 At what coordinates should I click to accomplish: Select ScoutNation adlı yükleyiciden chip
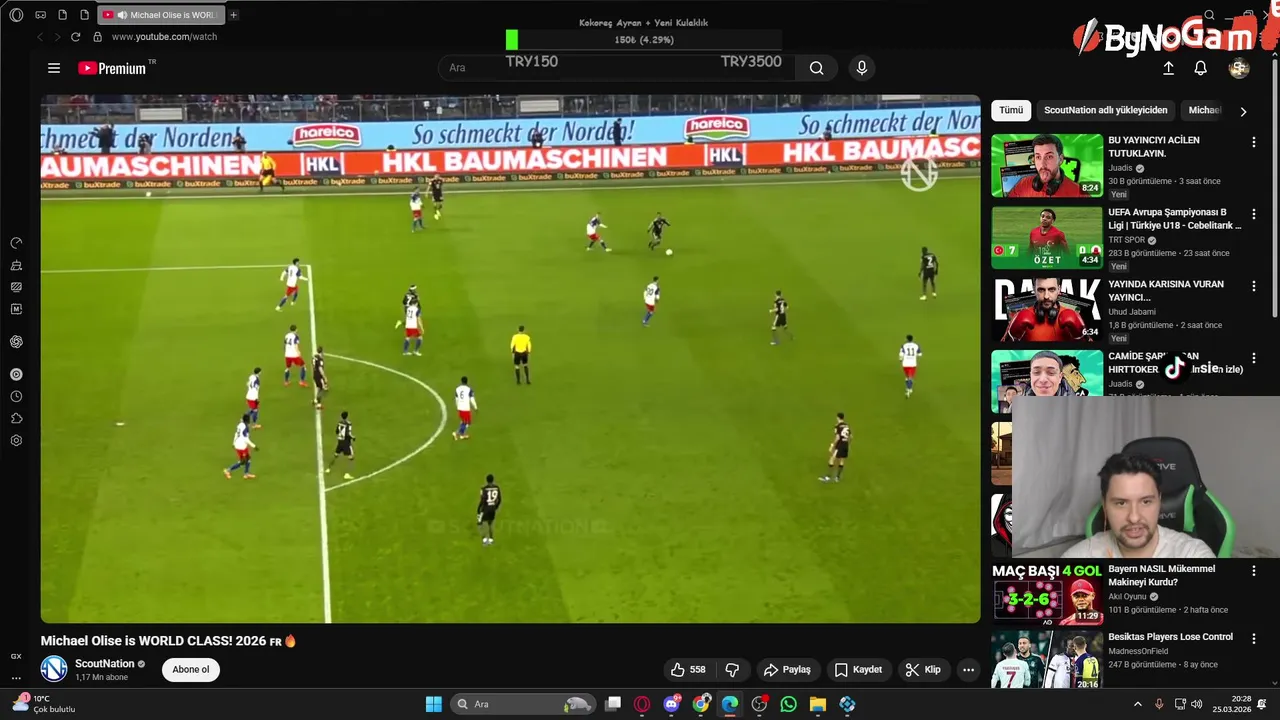pyautogui.click(x=1105, y=110)
